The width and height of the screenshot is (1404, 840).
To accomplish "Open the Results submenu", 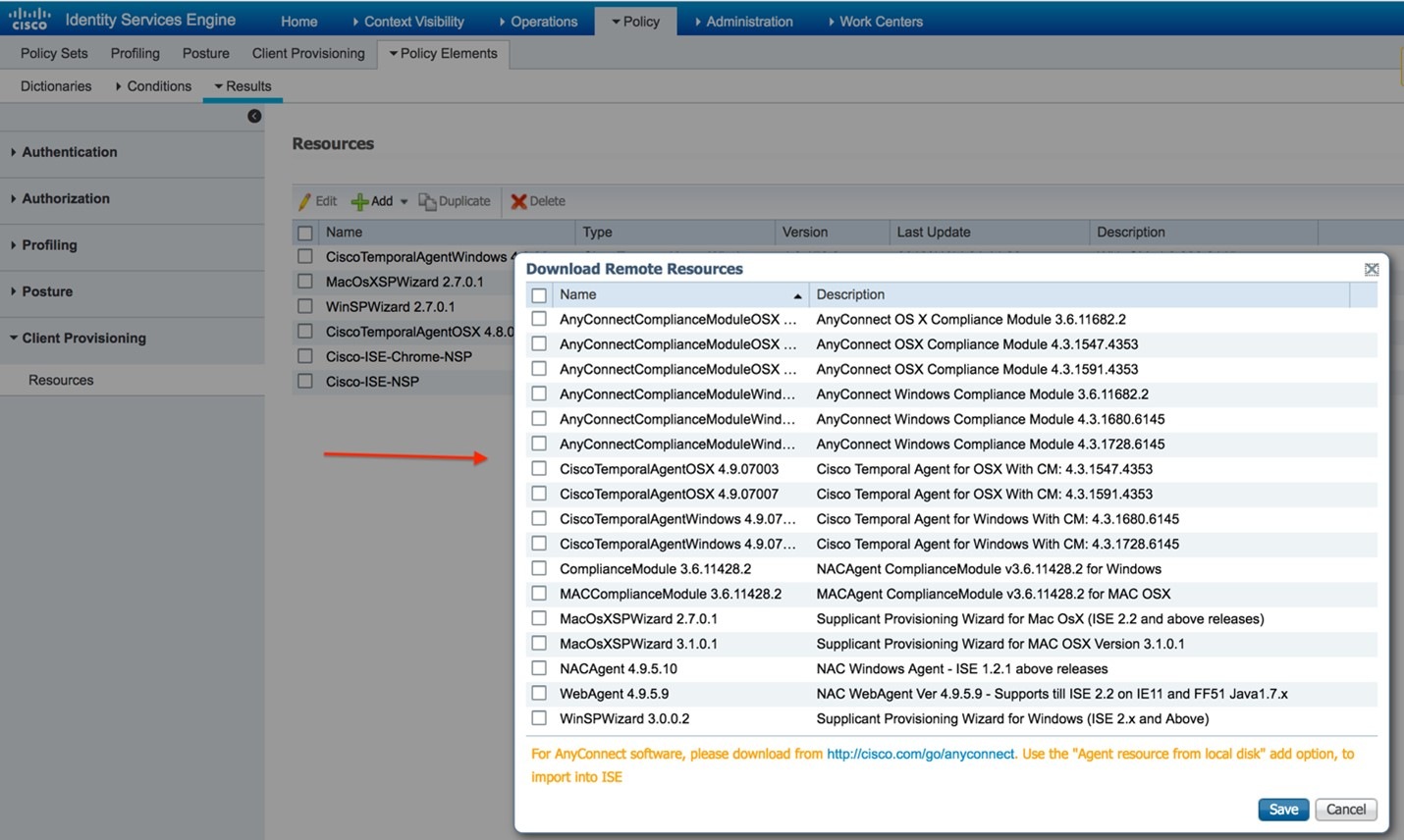I will (x=243, y=86).
